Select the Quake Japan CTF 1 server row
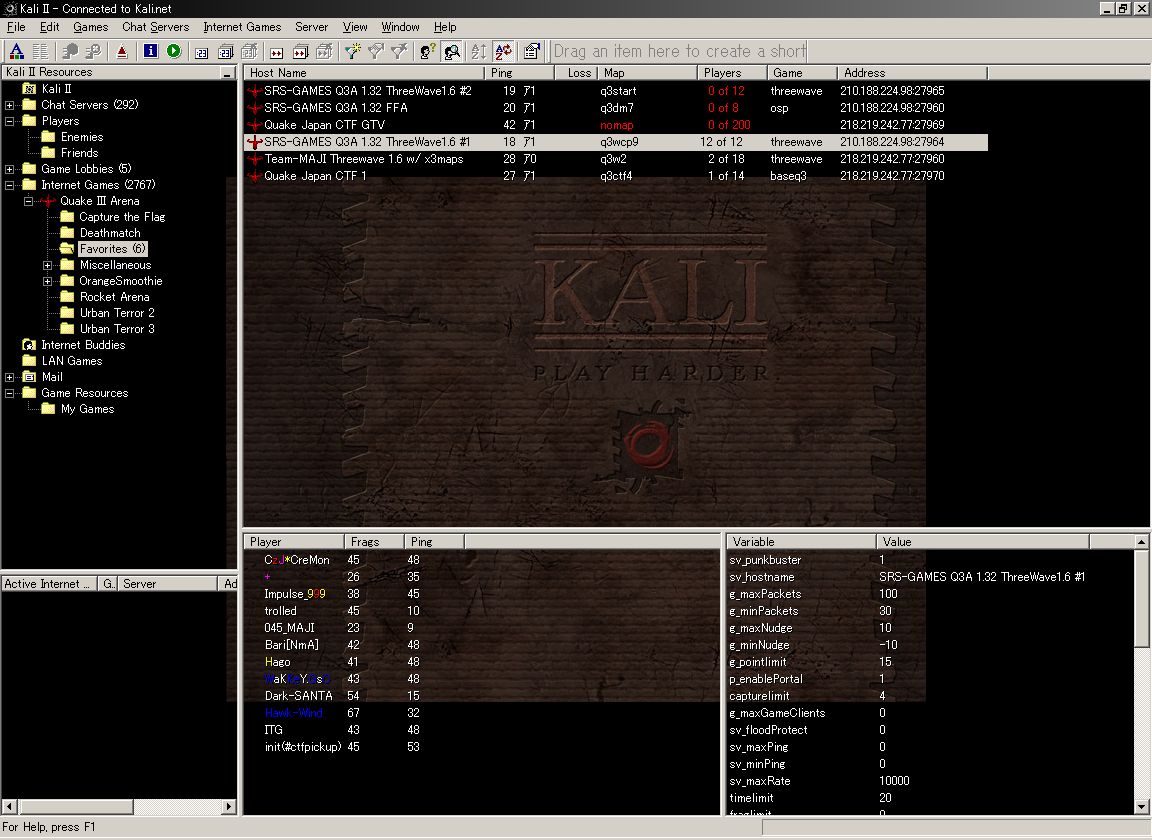1152x840 pixels. pos(616,176)
